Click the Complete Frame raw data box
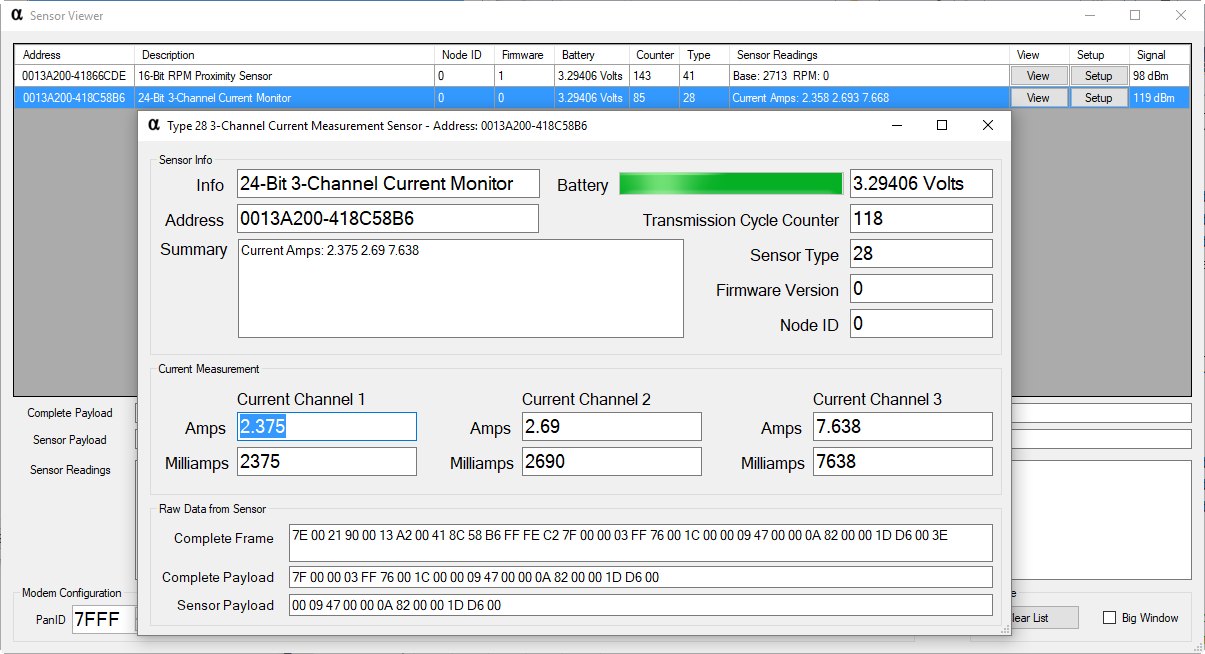This screenshot has width=1205, height=654. 640,543
